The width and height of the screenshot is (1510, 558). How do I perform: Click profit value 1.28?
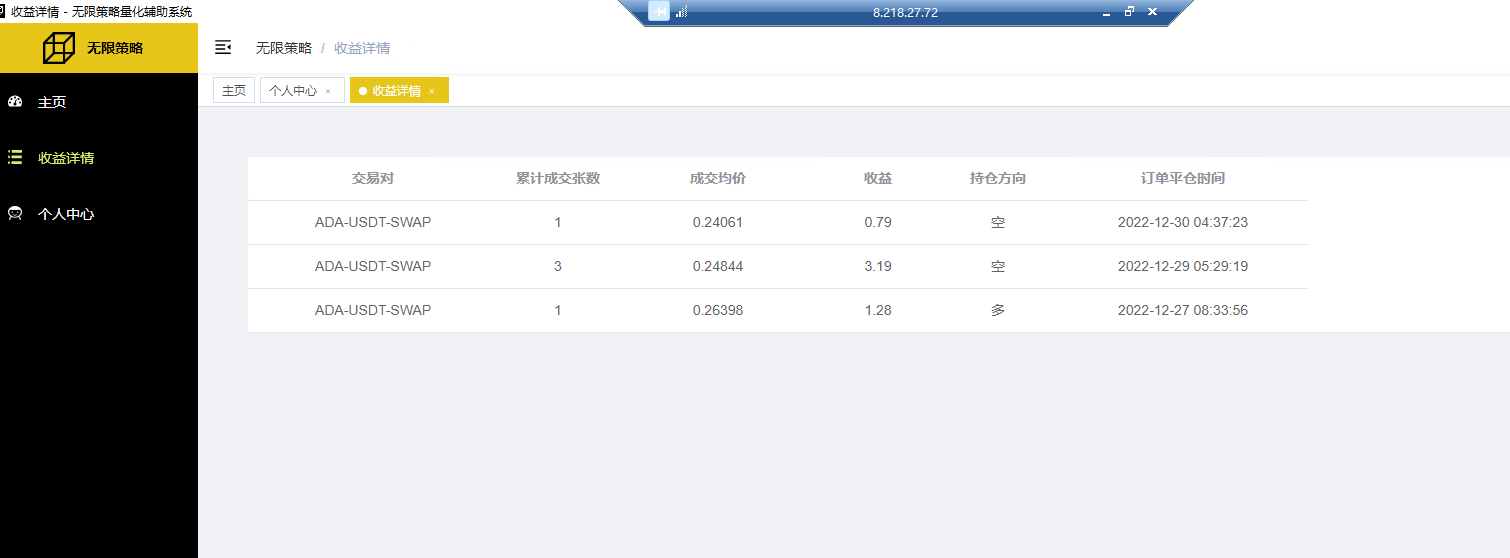[x=878, y=310]
